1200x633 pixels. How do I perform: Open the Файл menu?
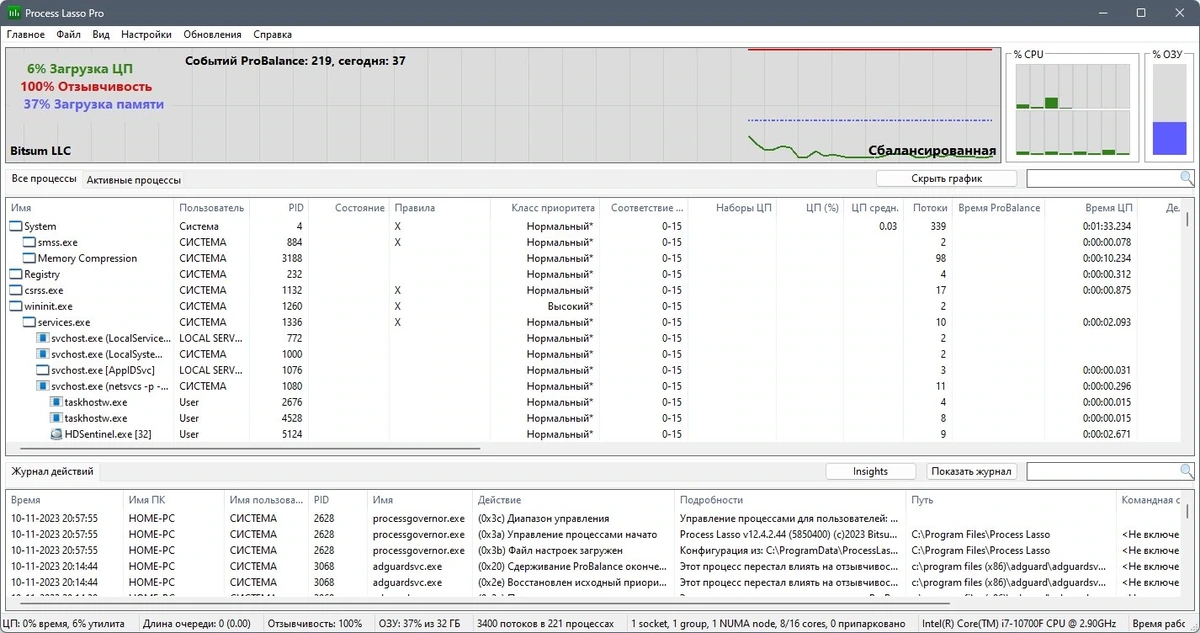click(x=69, y=34)
